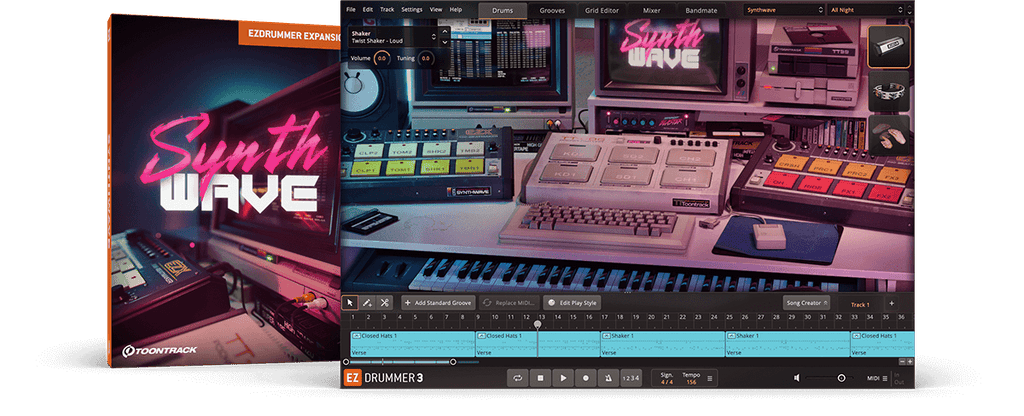The image size is (1024, 416).
Task: Open the Shaker articulation selector
Action: tap(393, 37)
